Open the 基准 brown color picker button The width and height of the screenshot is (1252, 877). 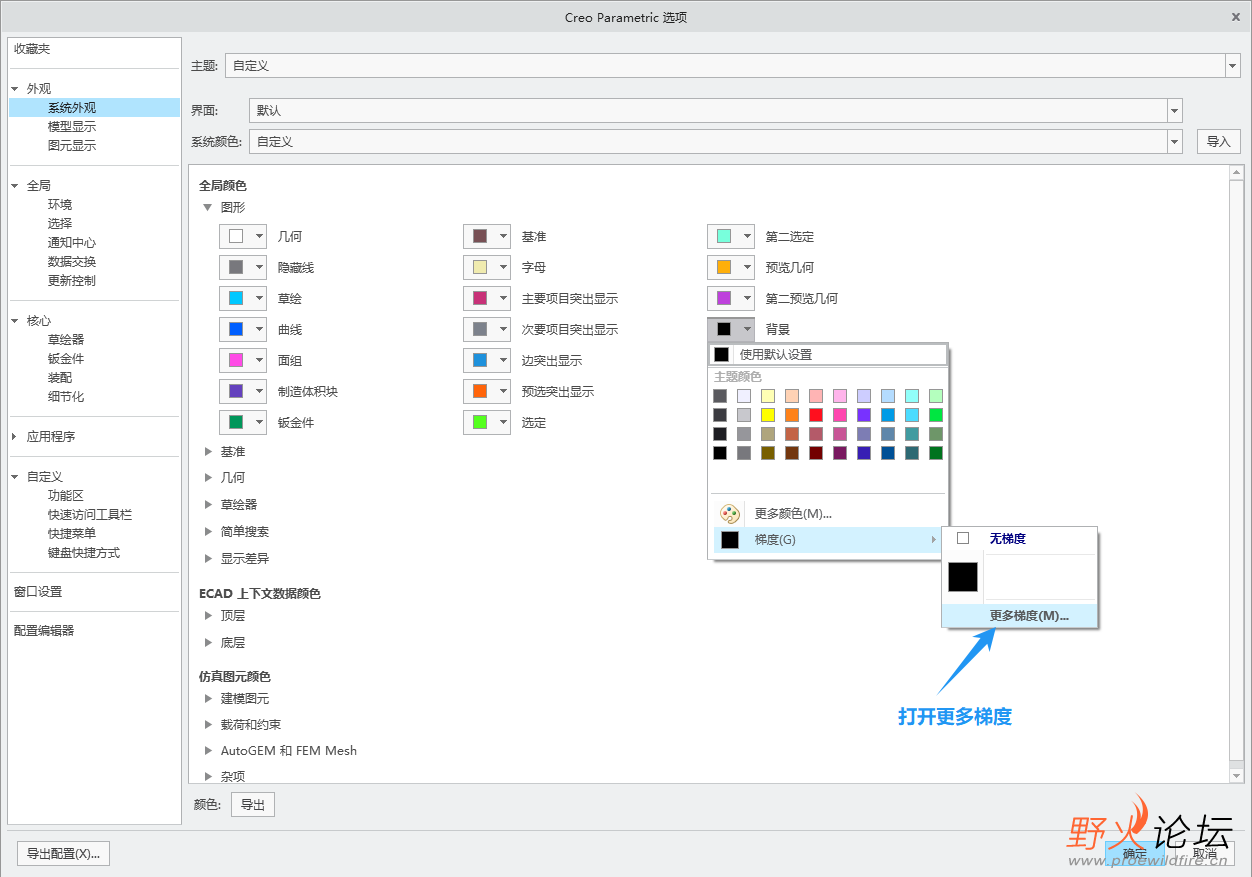[x=487, y=237]
